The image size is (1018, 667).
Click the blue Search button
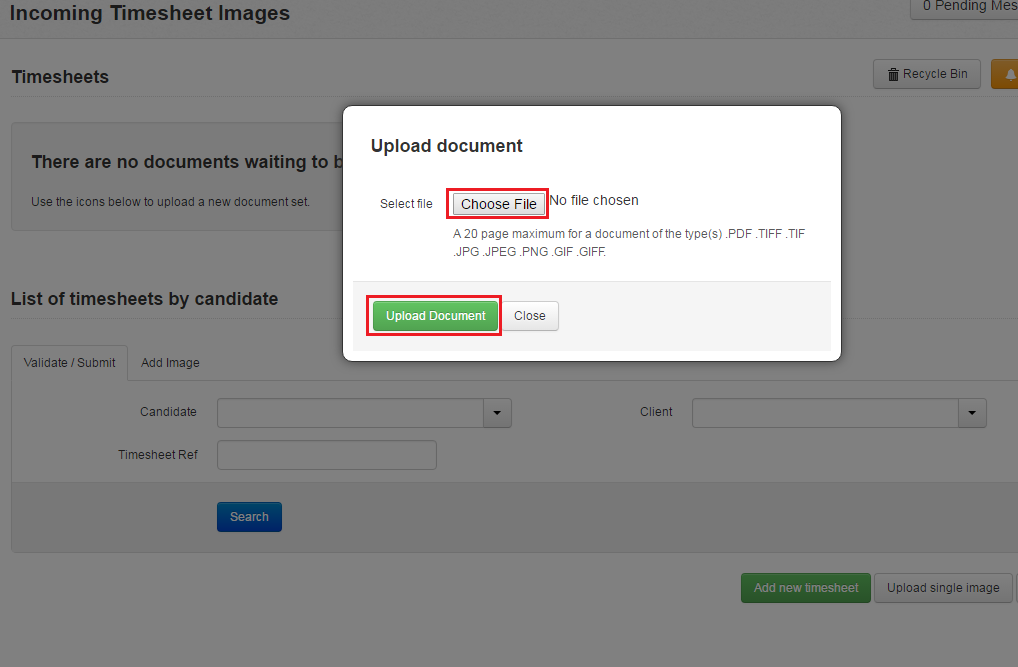[x=249, y=517]
